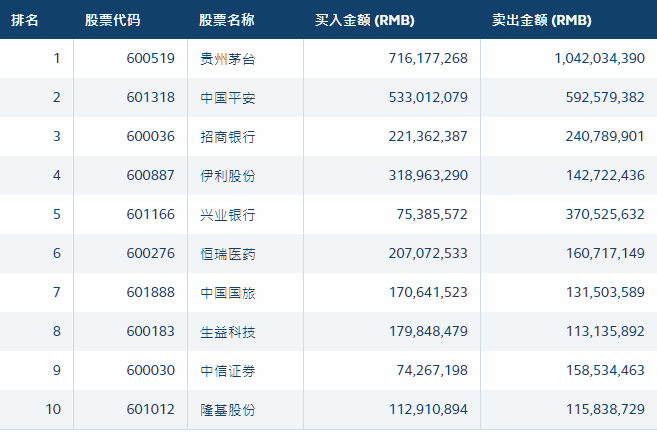The width and height of the screenshot is (657, 432).
Task: Click buy amount 170,641,523
Action: (x=428, y=292)
